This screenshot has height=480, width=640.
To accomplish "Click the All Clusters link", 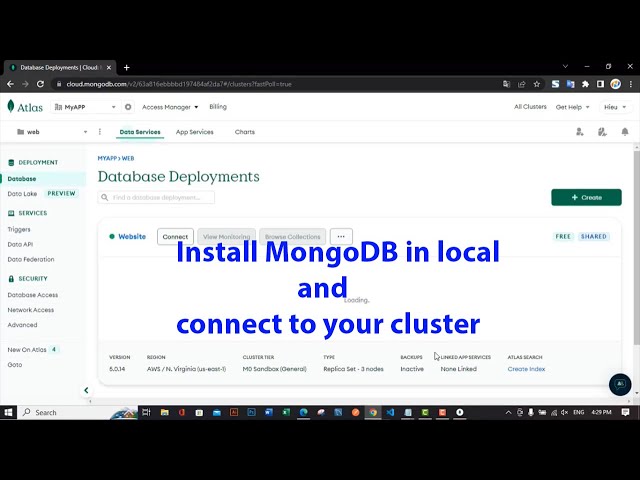I will (530, 107).
